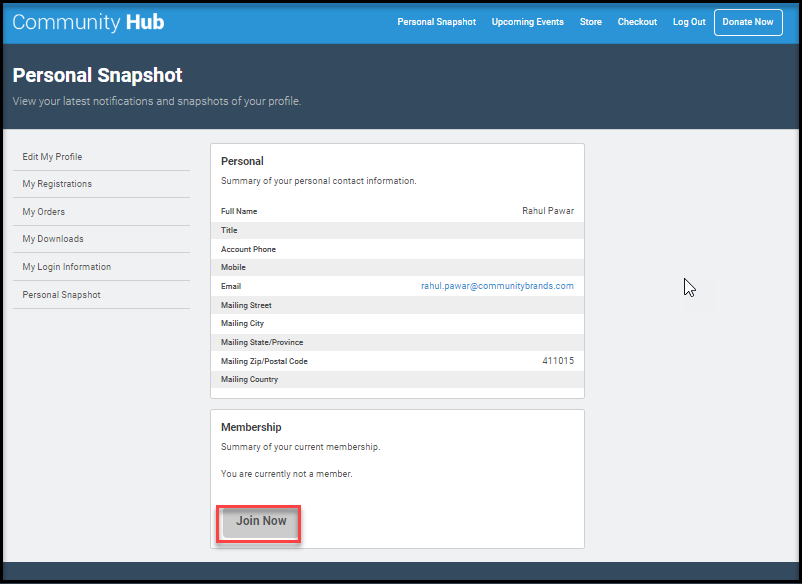The image size is (802, 584).
Task: Navigate to Checkout
Action: (x=637, y=22)
